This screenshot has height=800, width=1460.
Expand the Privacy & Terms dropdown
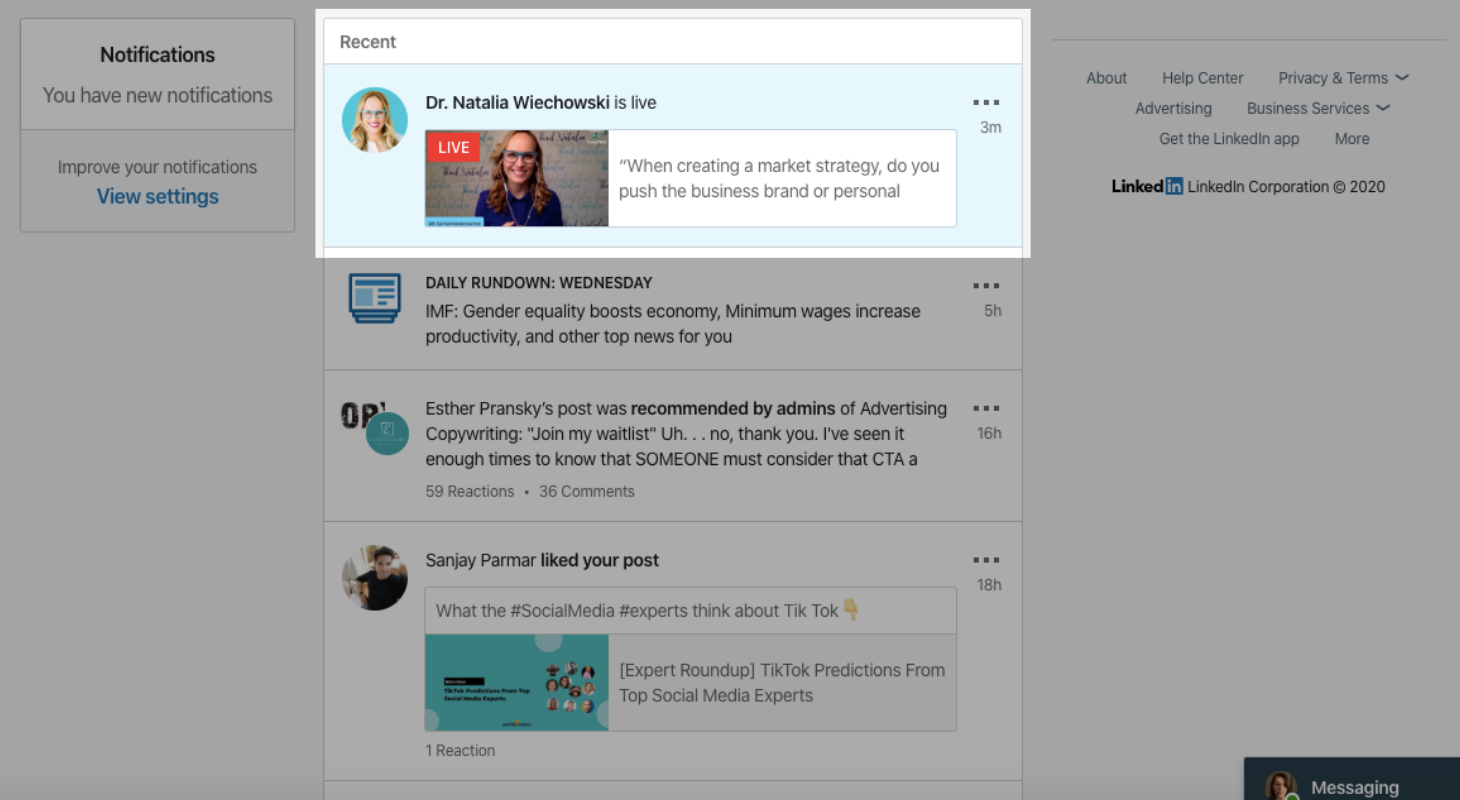point(1343,78)
